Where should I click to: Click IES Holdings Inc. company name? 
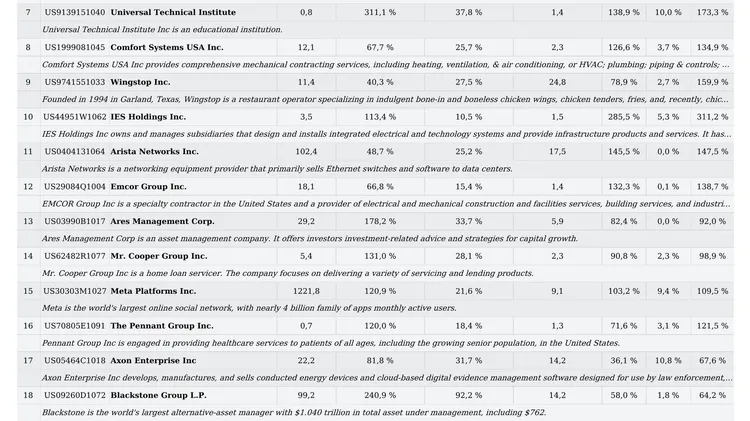[x=148, y=117]
